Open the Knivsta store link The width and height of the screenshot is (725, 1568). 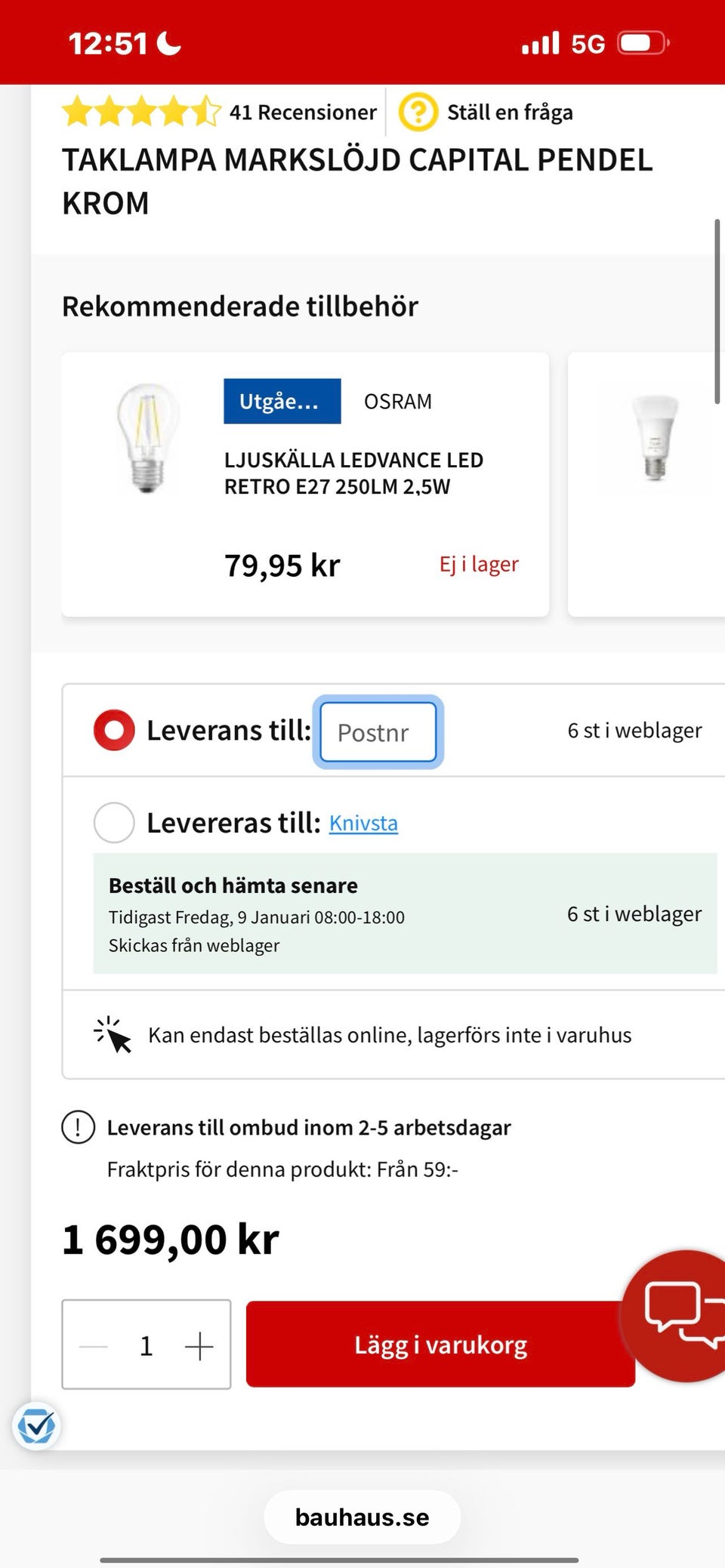[x=363, y=823]
